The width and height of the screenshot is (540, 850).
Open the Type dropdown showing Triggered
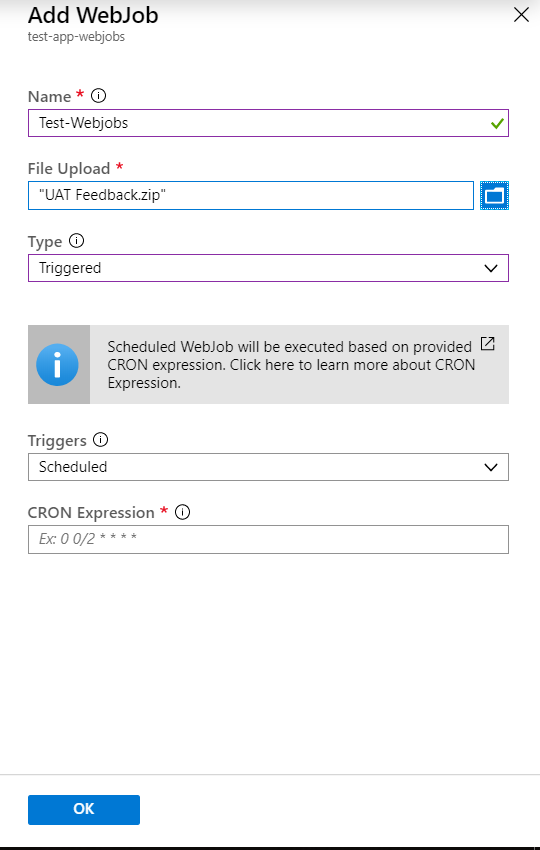pos(268,268)
